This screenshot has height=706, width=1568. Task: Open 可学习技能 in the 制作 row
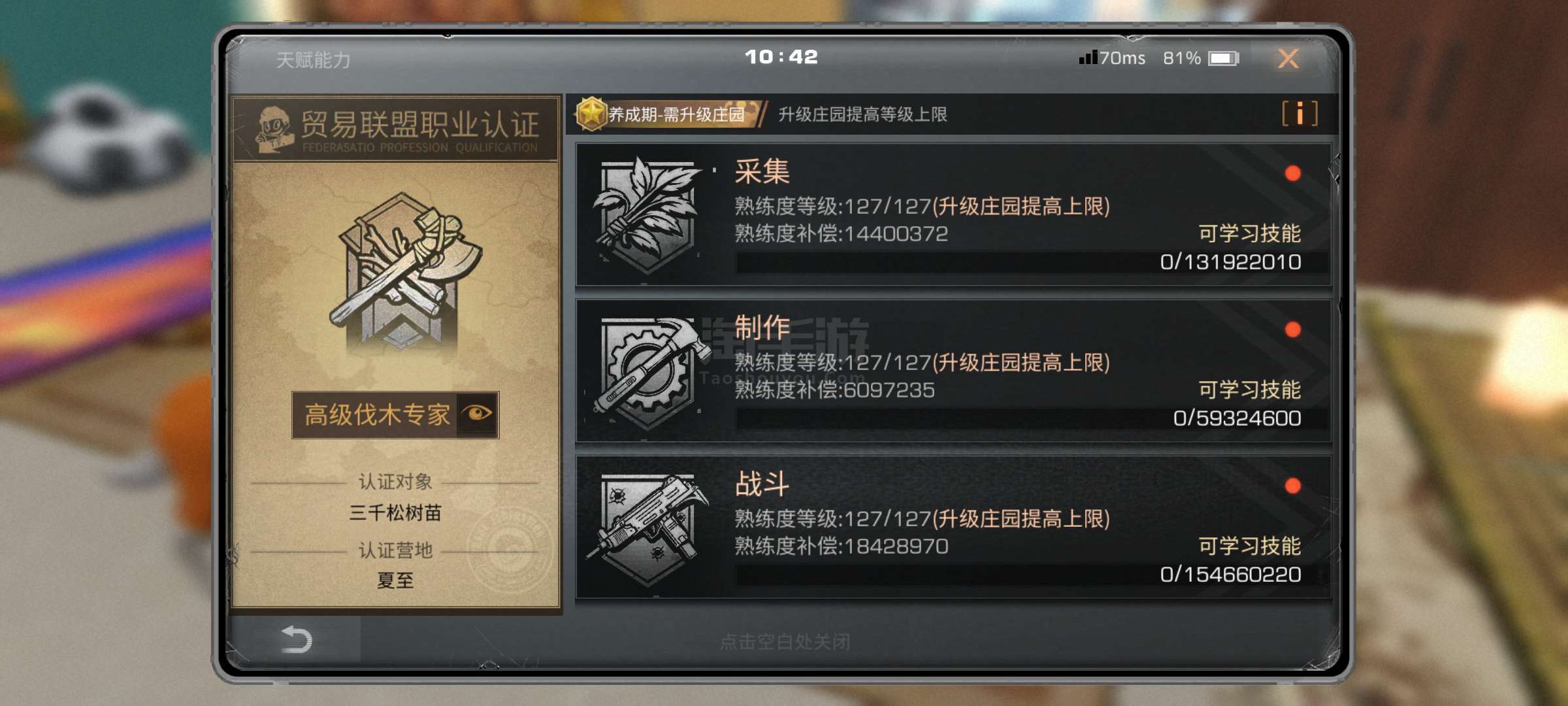coord(1249,390)
